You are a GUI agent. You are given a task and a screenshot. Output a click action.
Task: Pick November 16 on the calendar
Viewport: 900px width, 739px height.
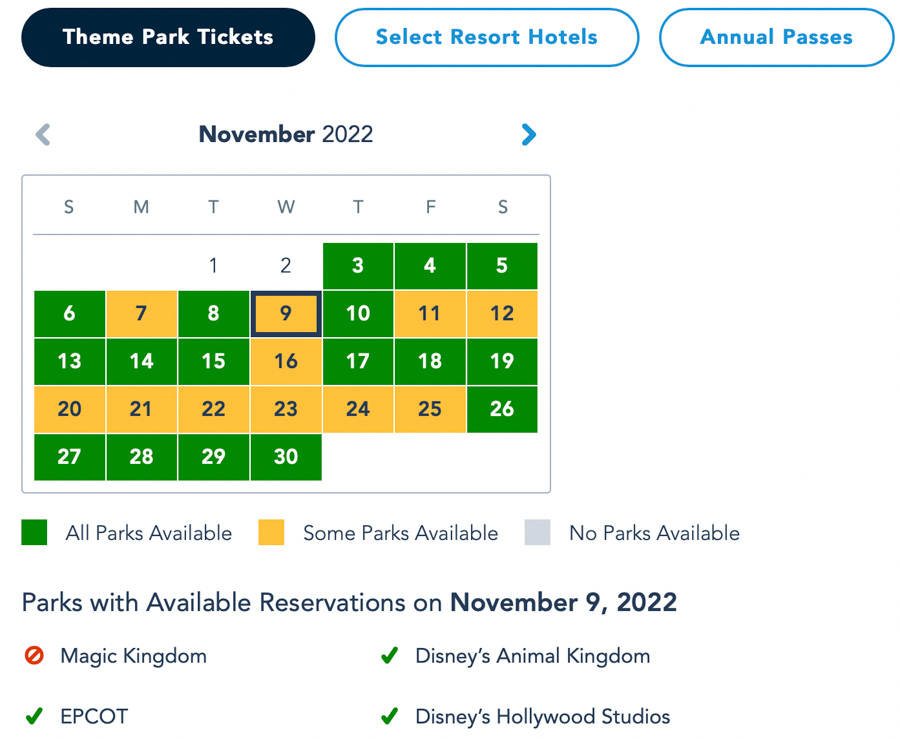(286, 362)
